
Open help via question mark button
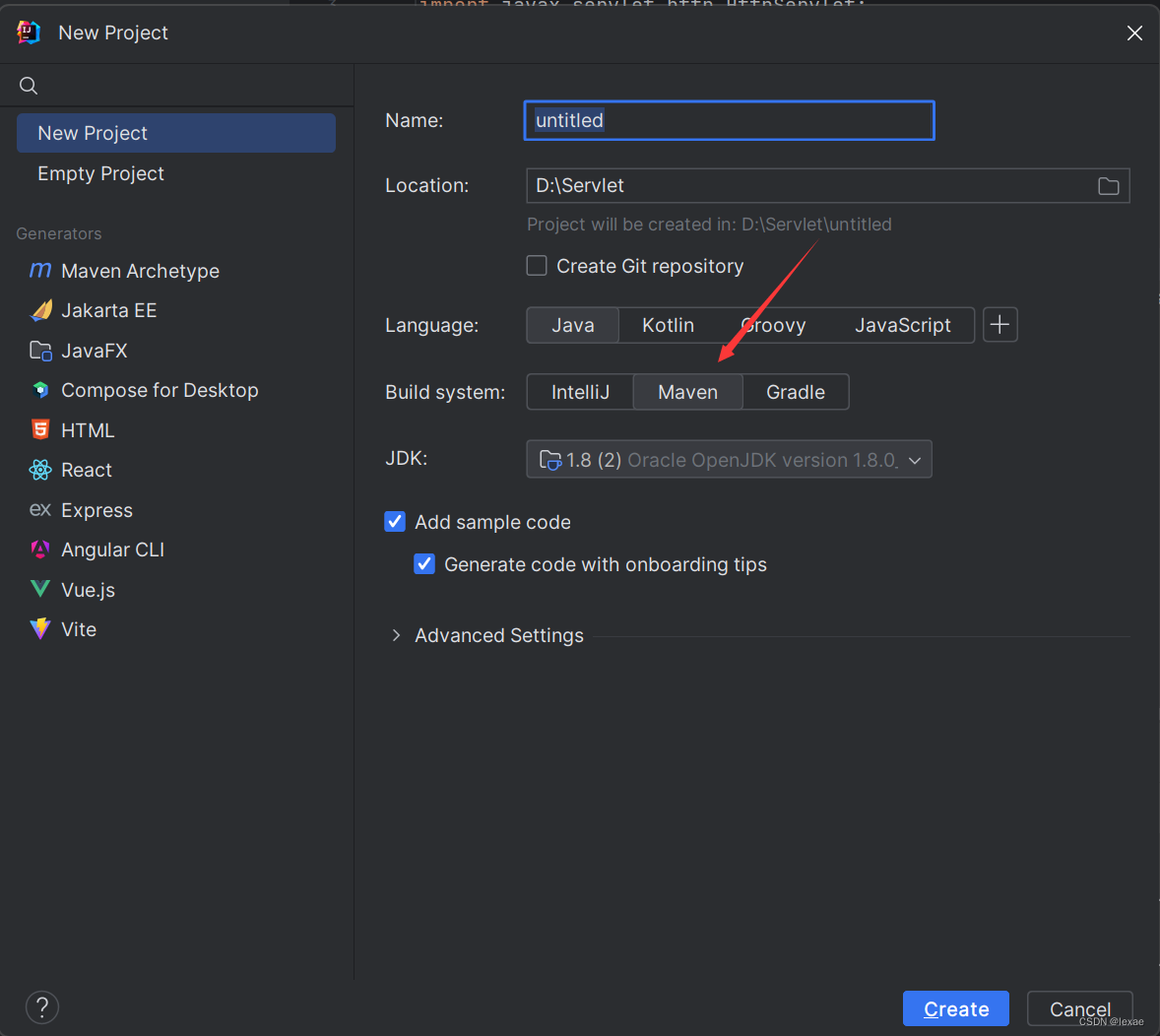point(42,1007)
